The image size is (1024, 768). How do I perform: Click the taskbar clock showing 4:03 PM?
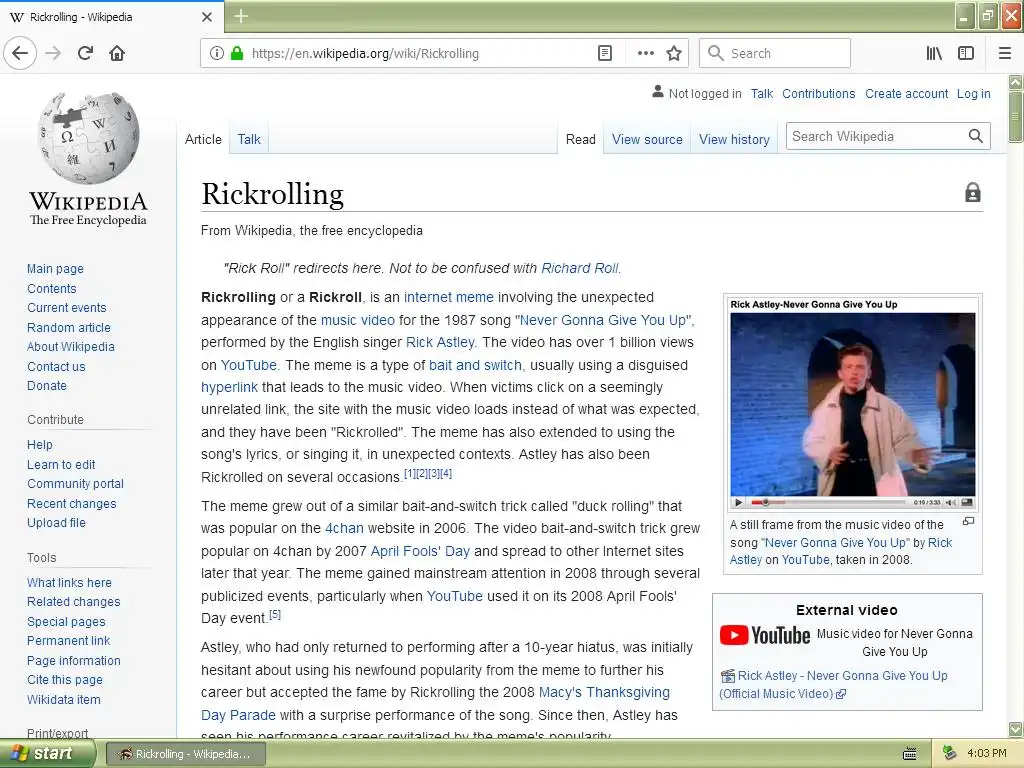click(x=986, y=754)
